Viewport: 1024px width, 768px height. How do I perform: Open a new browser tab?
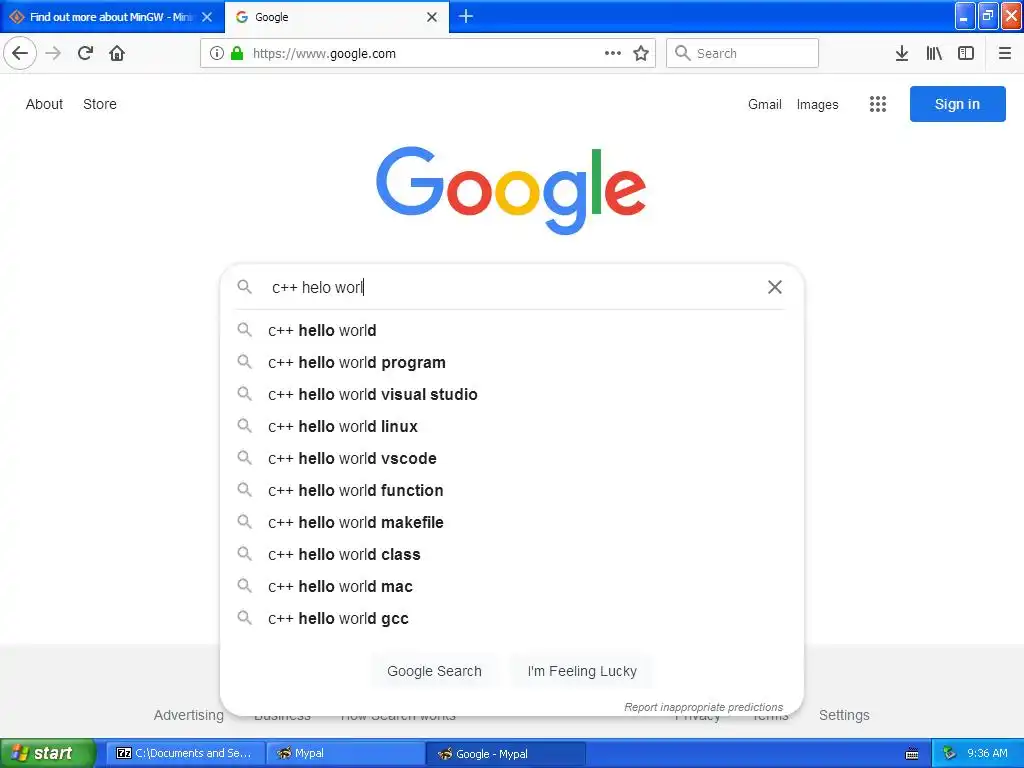click(x=466, y=16)
